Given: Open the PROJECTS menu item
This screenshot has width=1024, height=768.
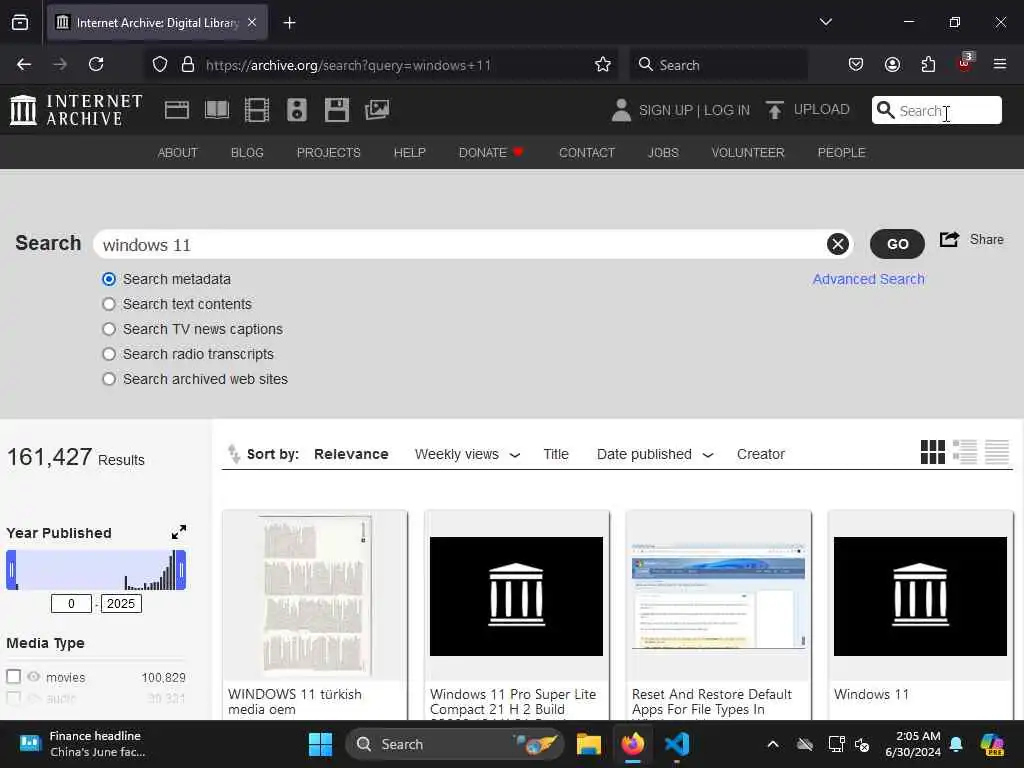Looking at the screenshot, I should point(328,152).
